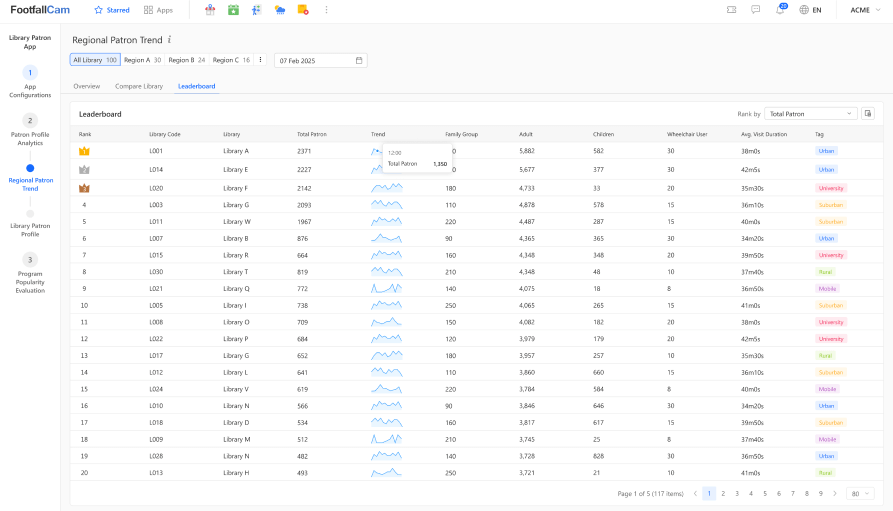Click library code L013
The height and width of the screenshot is (511, 893).
tap(156, 473)
